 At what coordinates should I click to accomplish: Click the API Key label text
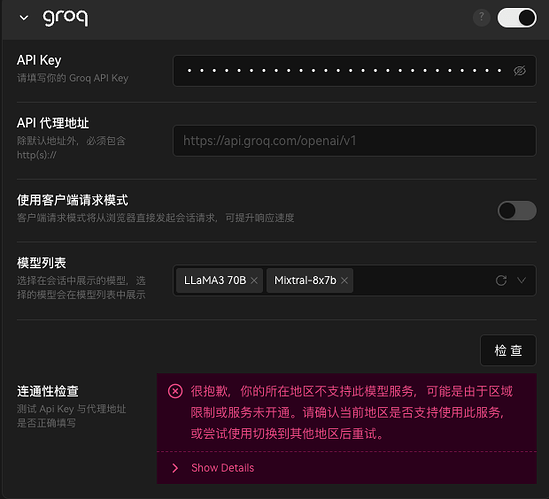click(x=39, y=60)
